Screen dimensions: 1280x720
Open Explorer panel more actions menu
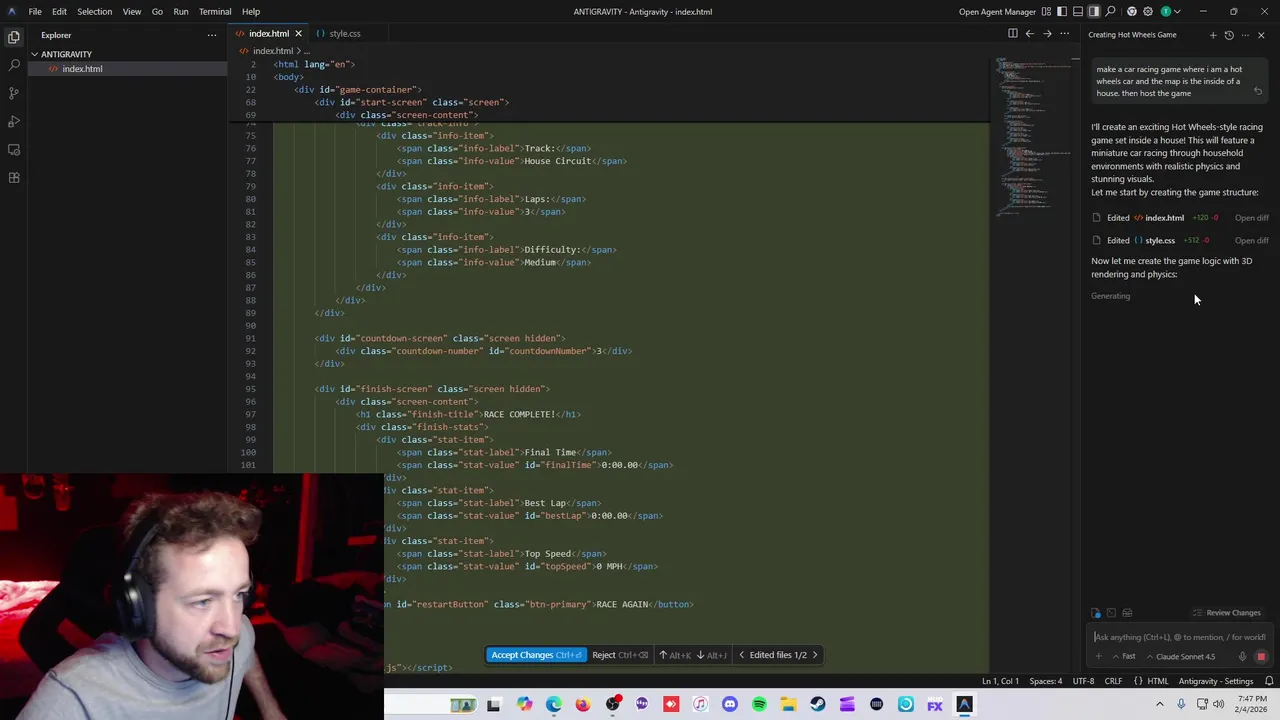tap(211, 35)
